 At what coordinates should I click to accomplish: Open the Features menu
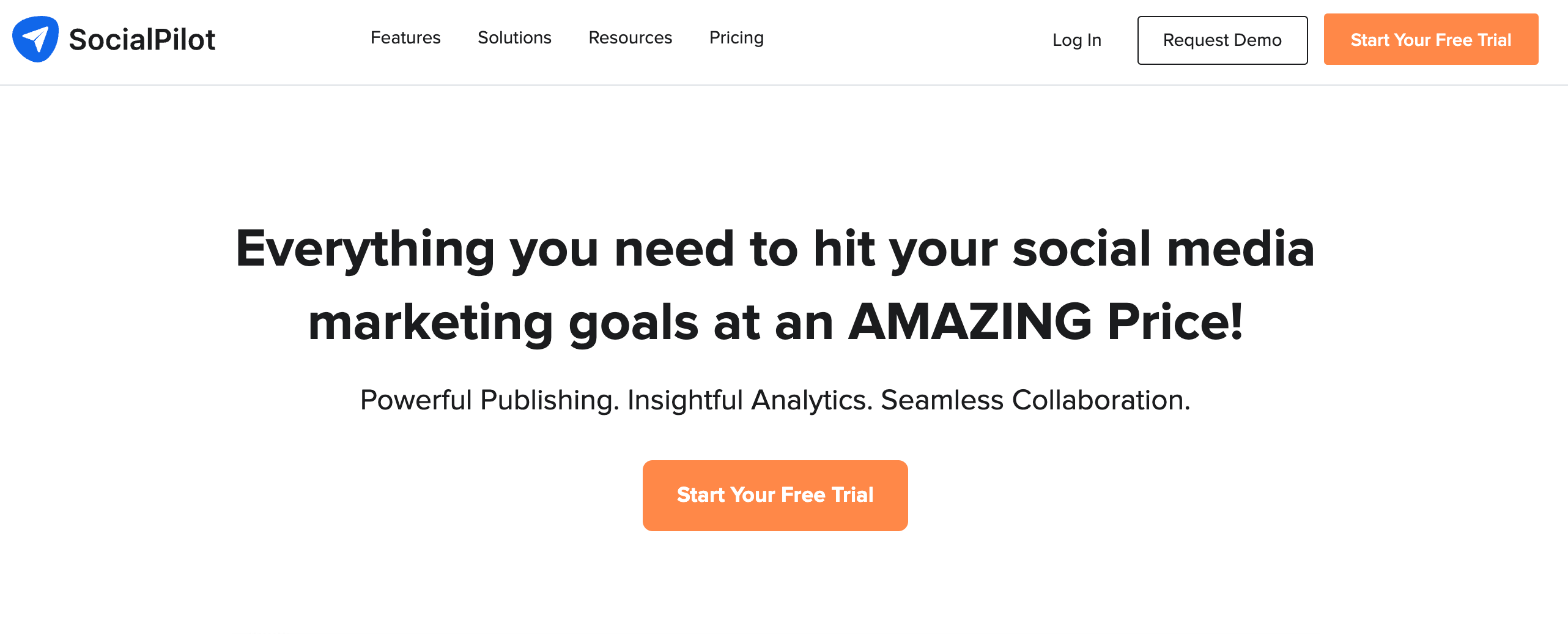click(x=405, y=38)
